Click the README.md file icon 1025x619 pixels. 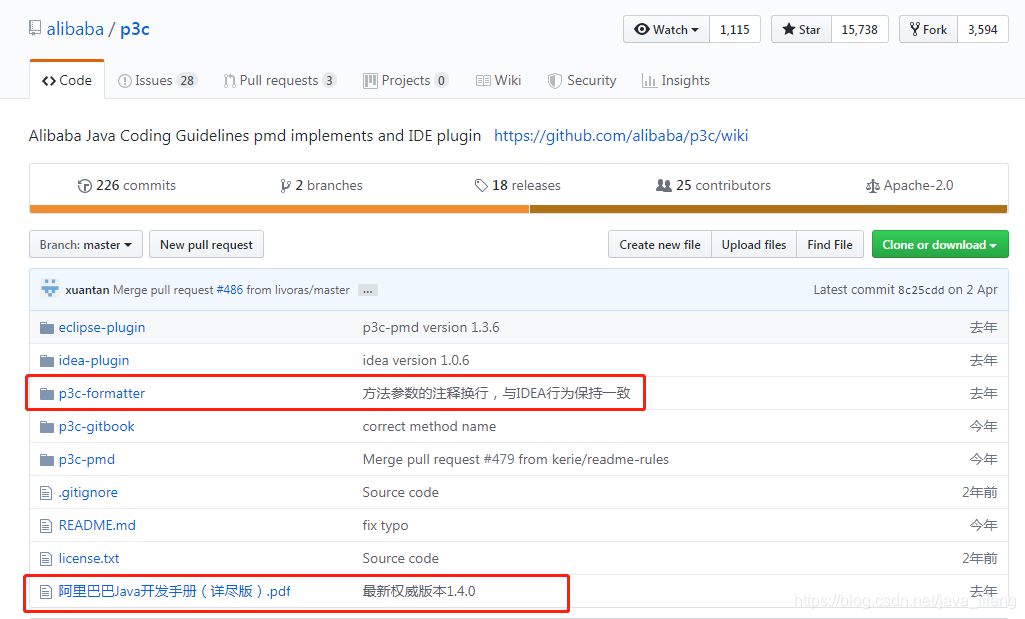[x=45, y=525]
